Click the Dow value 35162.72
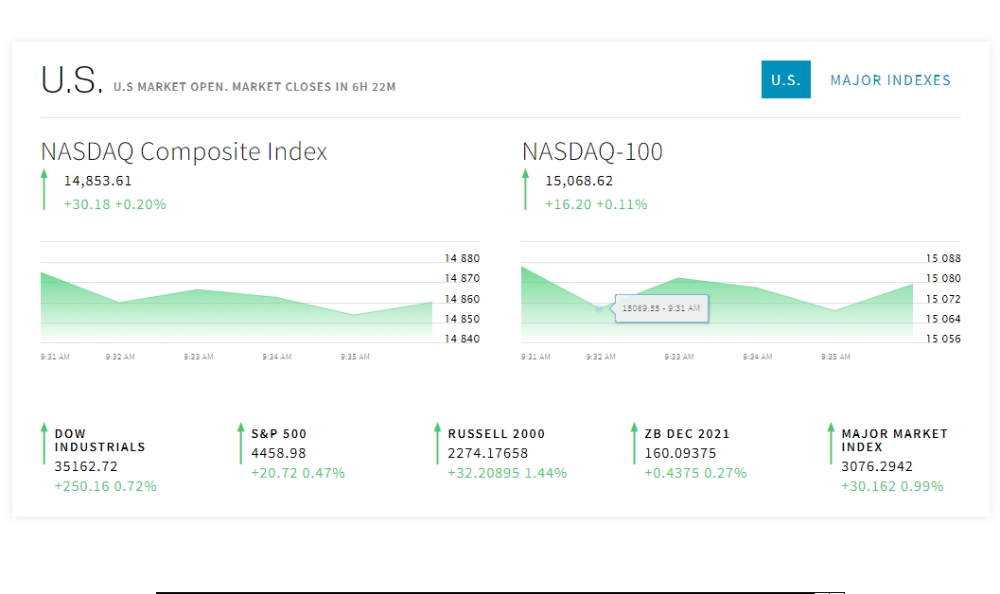This screenshot has width=1000, height=594. coord(86,466)
